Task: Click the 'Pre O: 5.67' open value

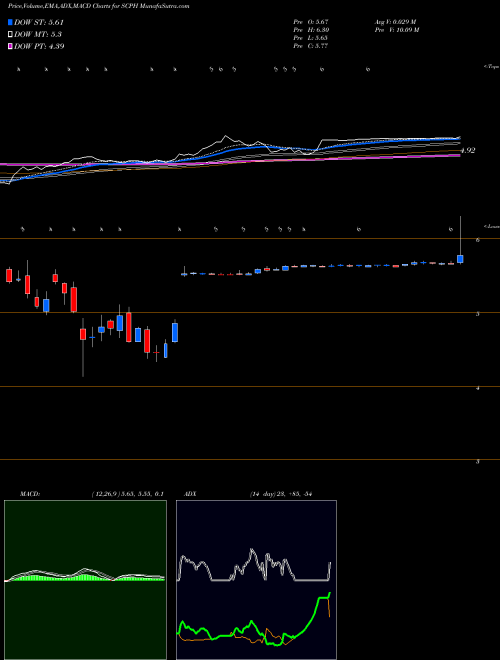Action: pyautogui.click(x=311, y=22)
